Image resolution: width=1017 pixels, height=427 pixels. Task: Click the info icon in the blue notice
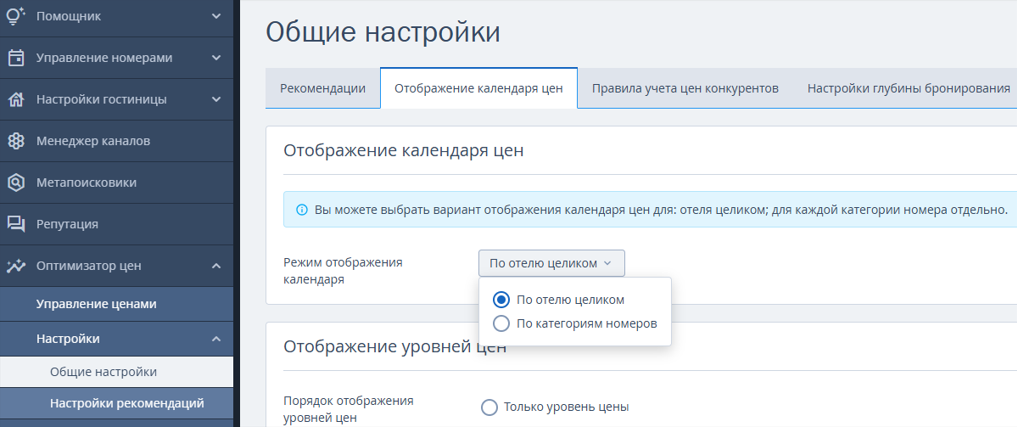[x=301, y=210]
